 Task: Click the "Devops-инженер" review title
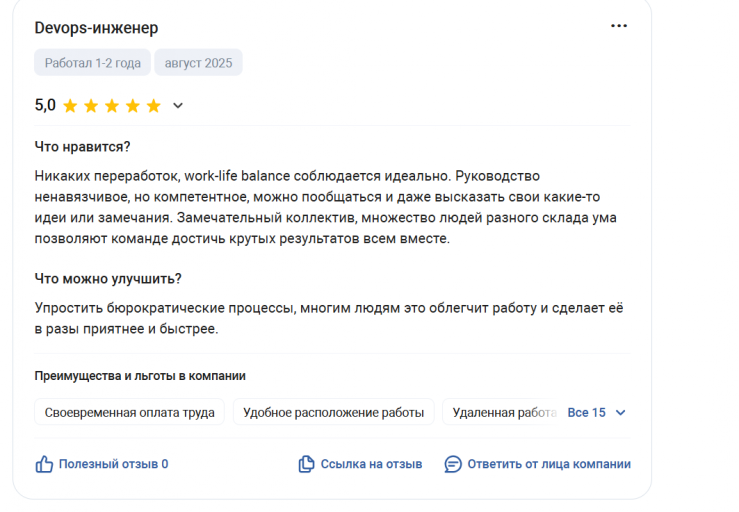point(97,28)
